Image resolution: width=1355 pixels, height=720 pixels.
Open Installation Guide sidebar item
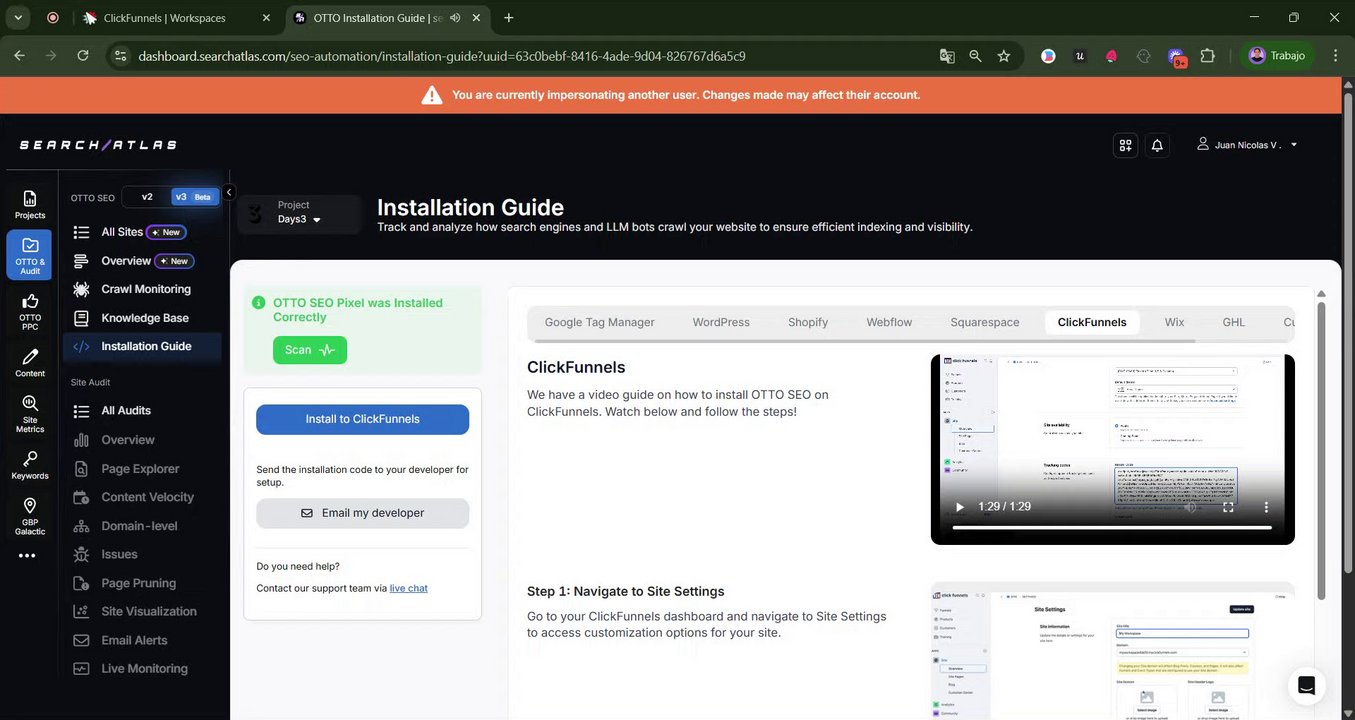pyautogui.click(x=143, y=346)
